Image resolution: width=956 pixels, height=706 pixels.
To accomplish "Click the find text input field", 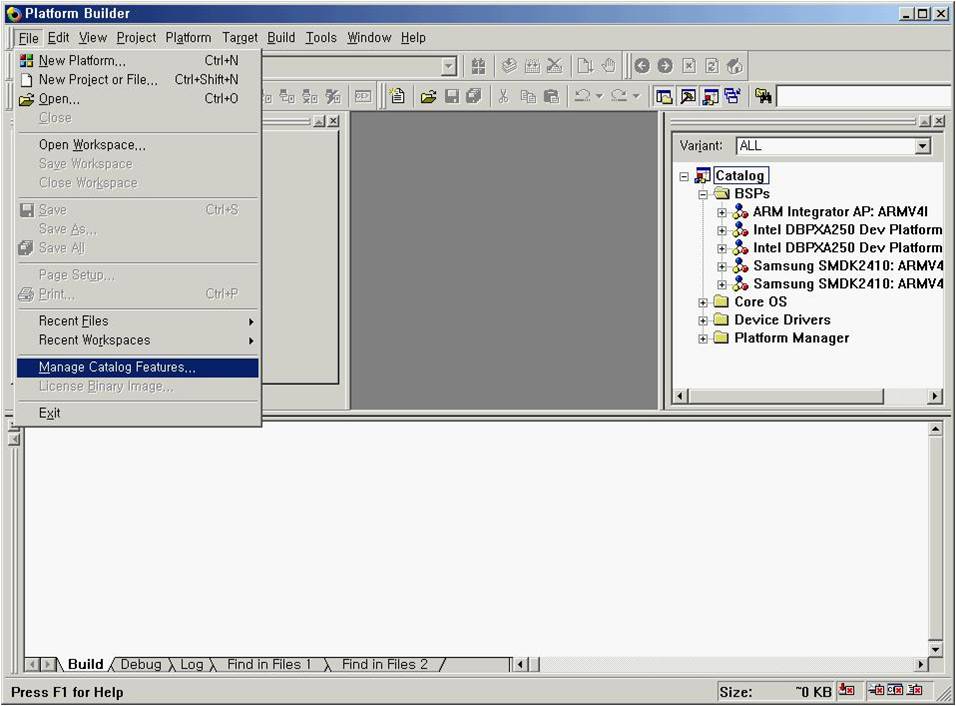I will point(864,96).
